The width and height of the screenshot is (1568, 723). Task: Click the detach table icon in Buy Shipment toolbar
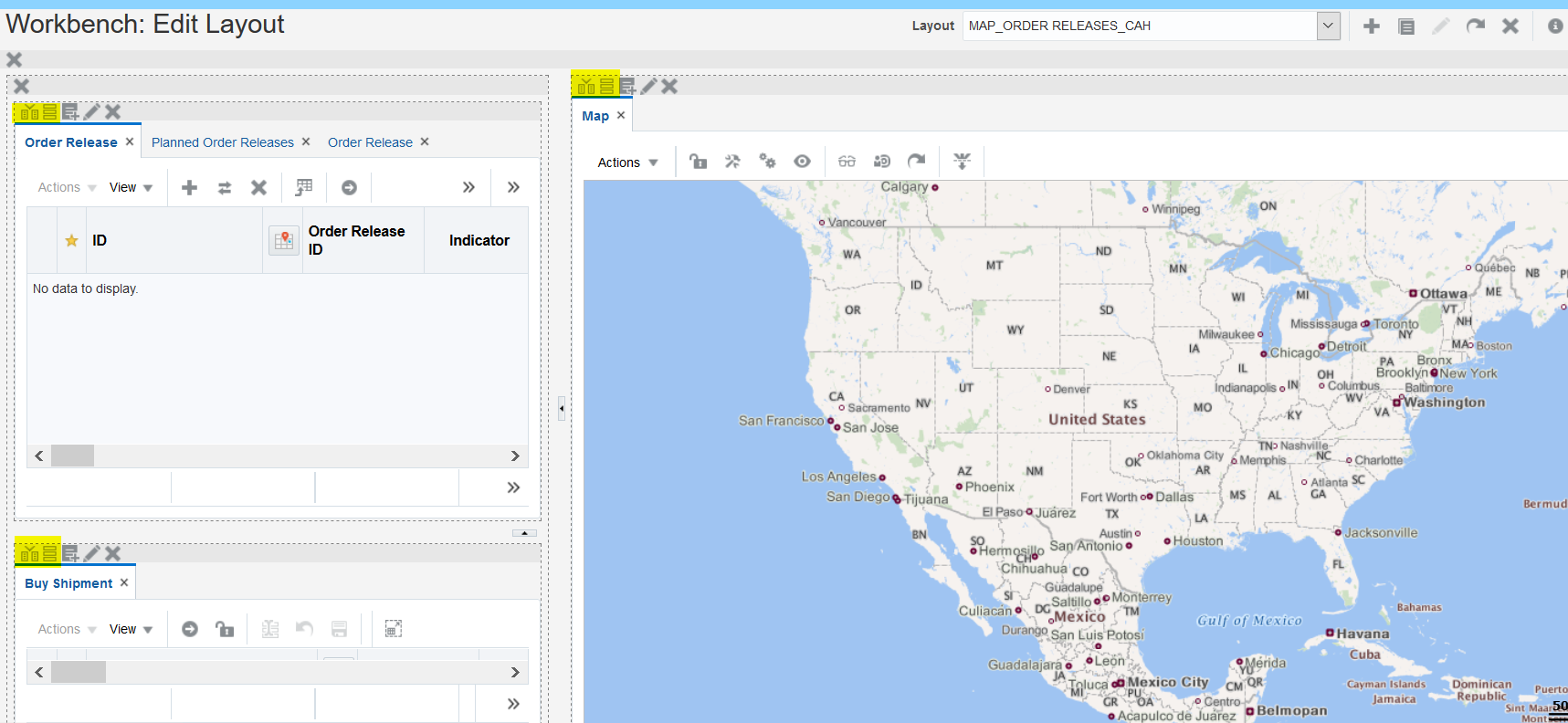coord(394,629)
